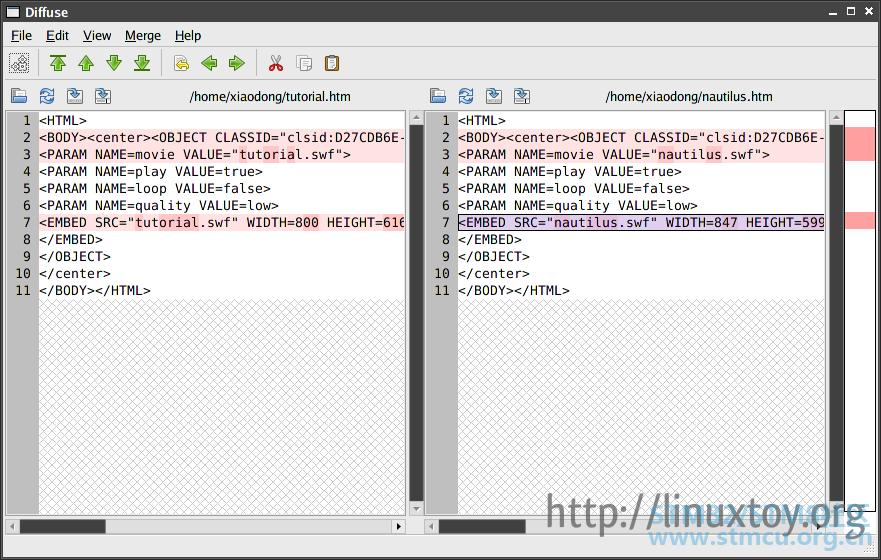The image size is (881, 560).
Task: Select the highlighted EMBED SRC="nautilus.swf" line
Action: coord(641,222)
